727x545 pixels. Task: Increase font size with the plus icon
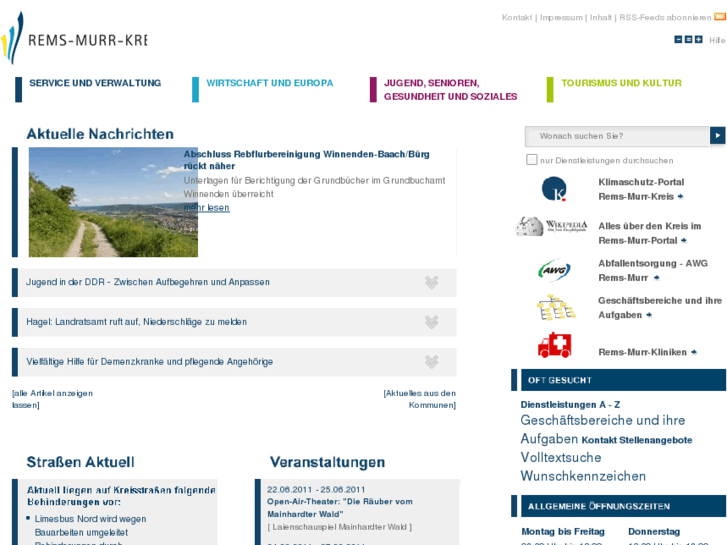[x=699, y=39]
